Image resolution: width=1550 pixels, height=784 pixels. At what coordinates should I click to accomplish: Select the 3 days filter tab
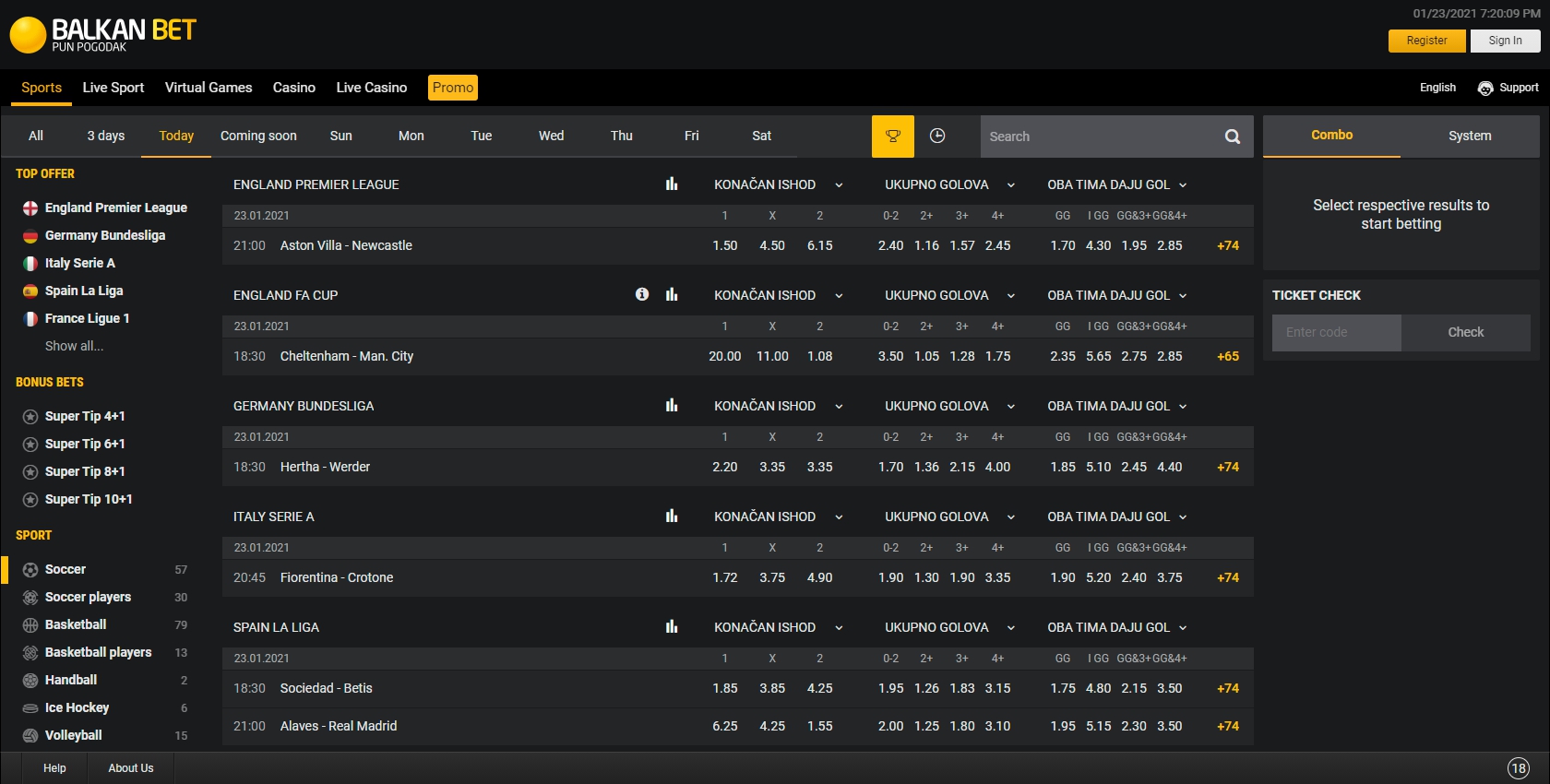coord(106,136)
